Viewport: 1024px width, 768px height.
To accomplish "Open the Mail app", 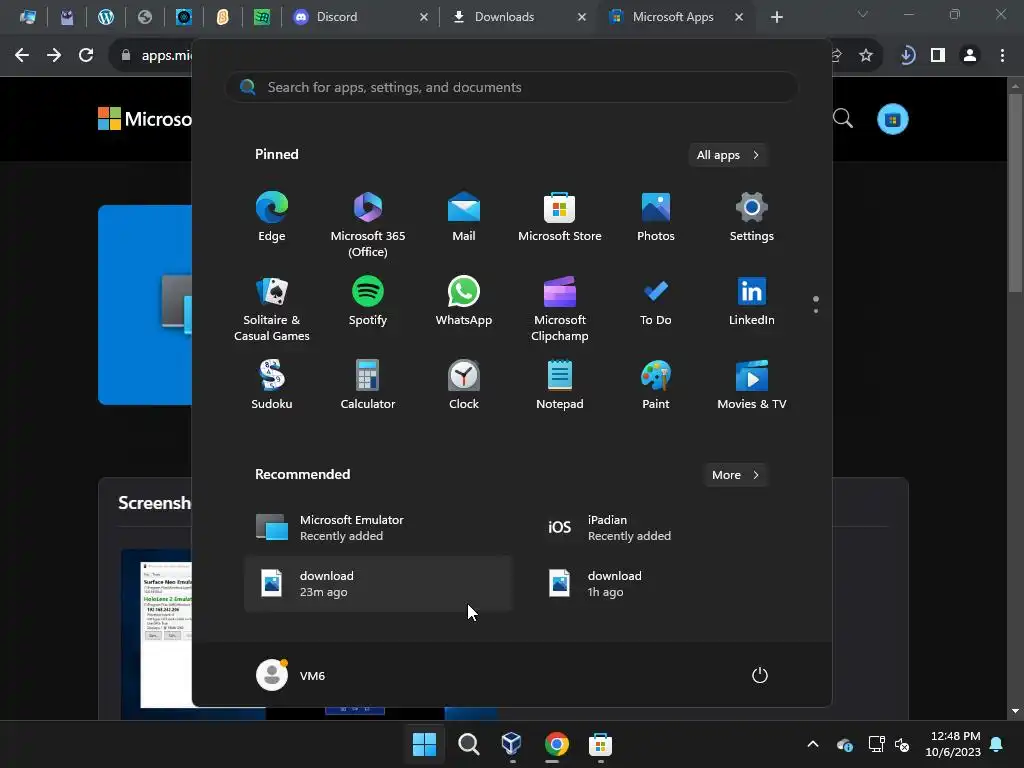I will 464,217.
